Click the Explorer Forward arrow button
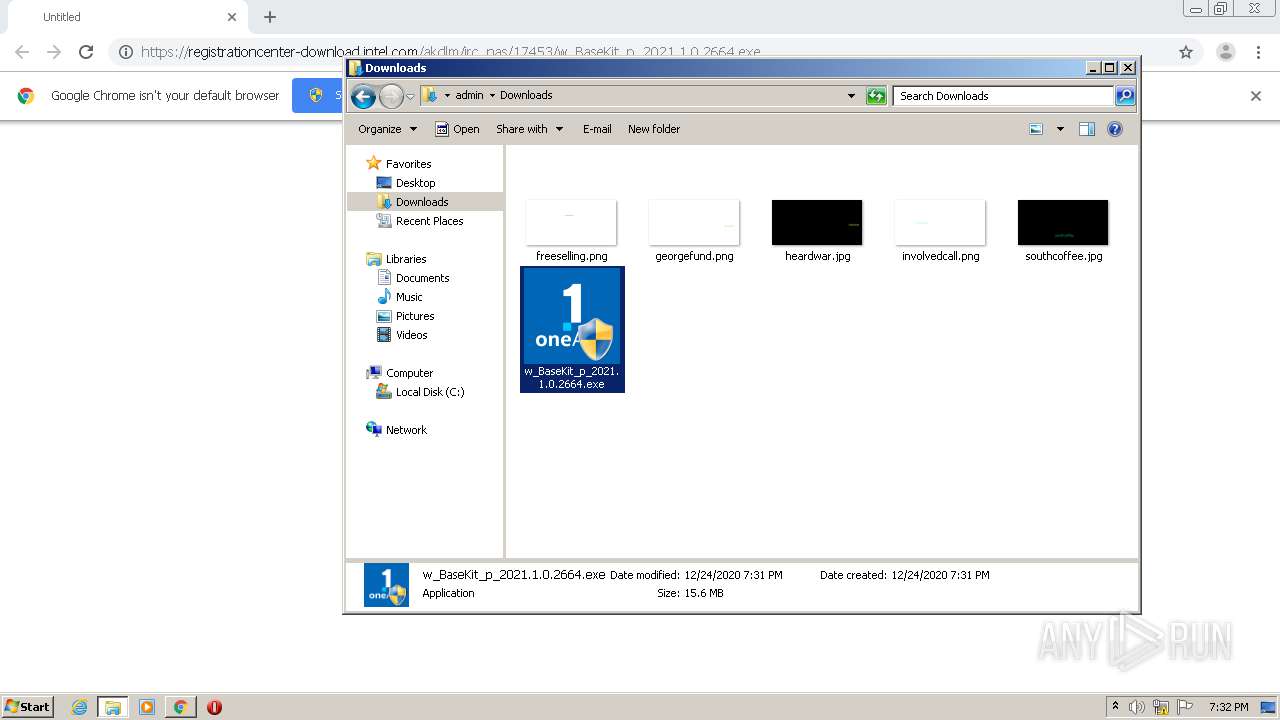Image resolution: width=1280 pixels, height=720 pixels. click(391, 96)
